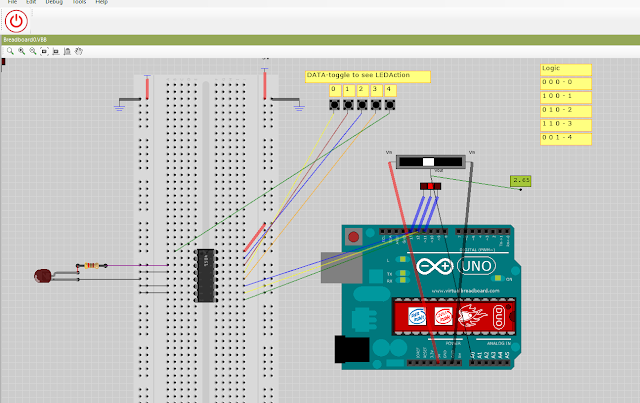The image size is (640, 403).
Task: Toggle push button below label 4
Action: (390, 105)
